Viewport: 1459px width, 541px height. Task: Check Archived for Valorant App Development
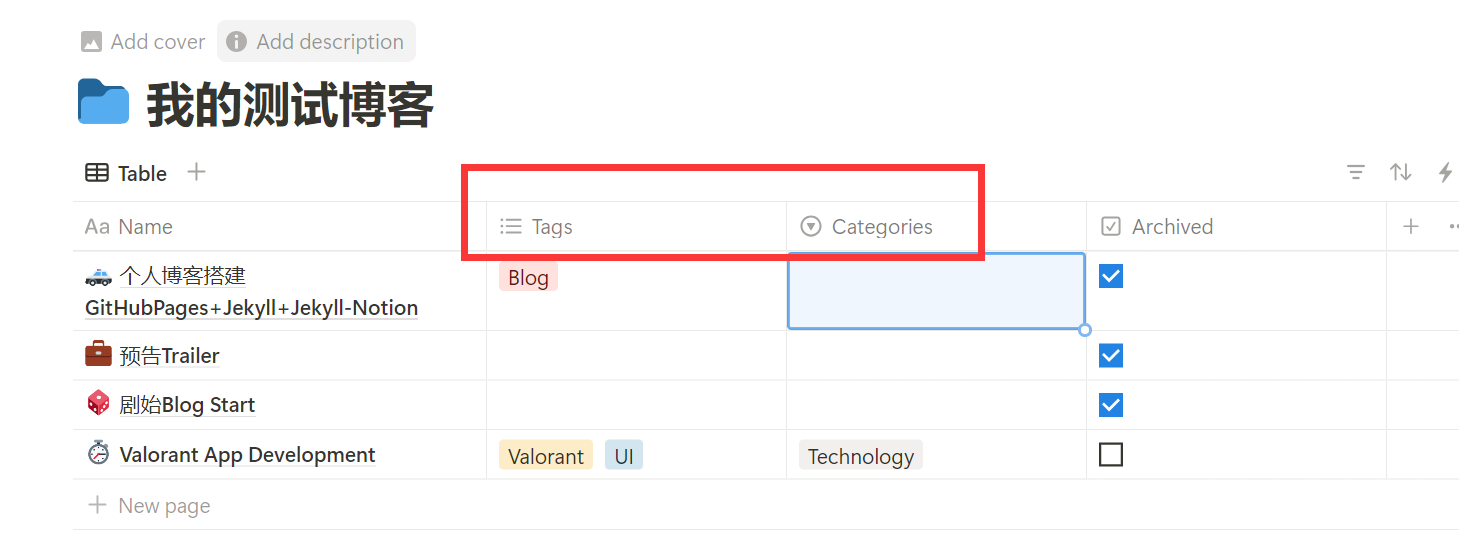tap(1111, 455)
